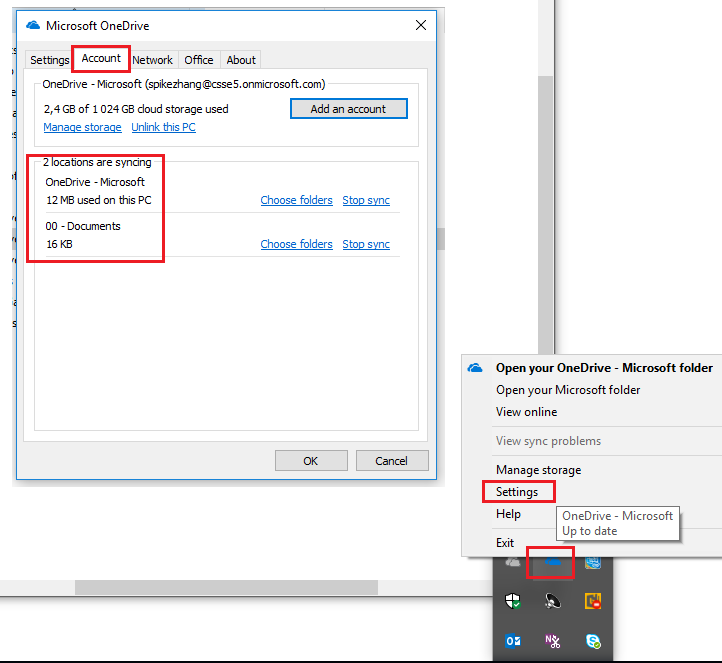Switch to the Settings tab
The height and width of the screenshot is (663, 722).
[49, 60]
